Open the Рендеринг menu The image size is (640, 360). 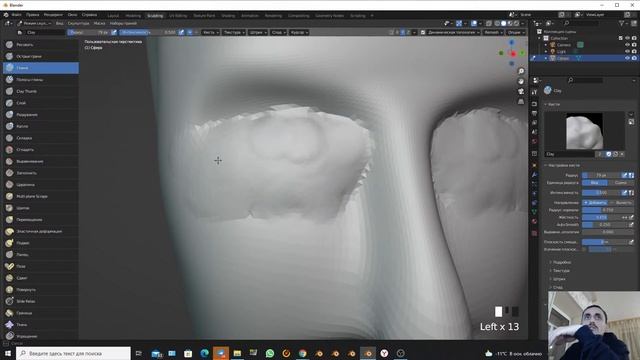point(53,15)
